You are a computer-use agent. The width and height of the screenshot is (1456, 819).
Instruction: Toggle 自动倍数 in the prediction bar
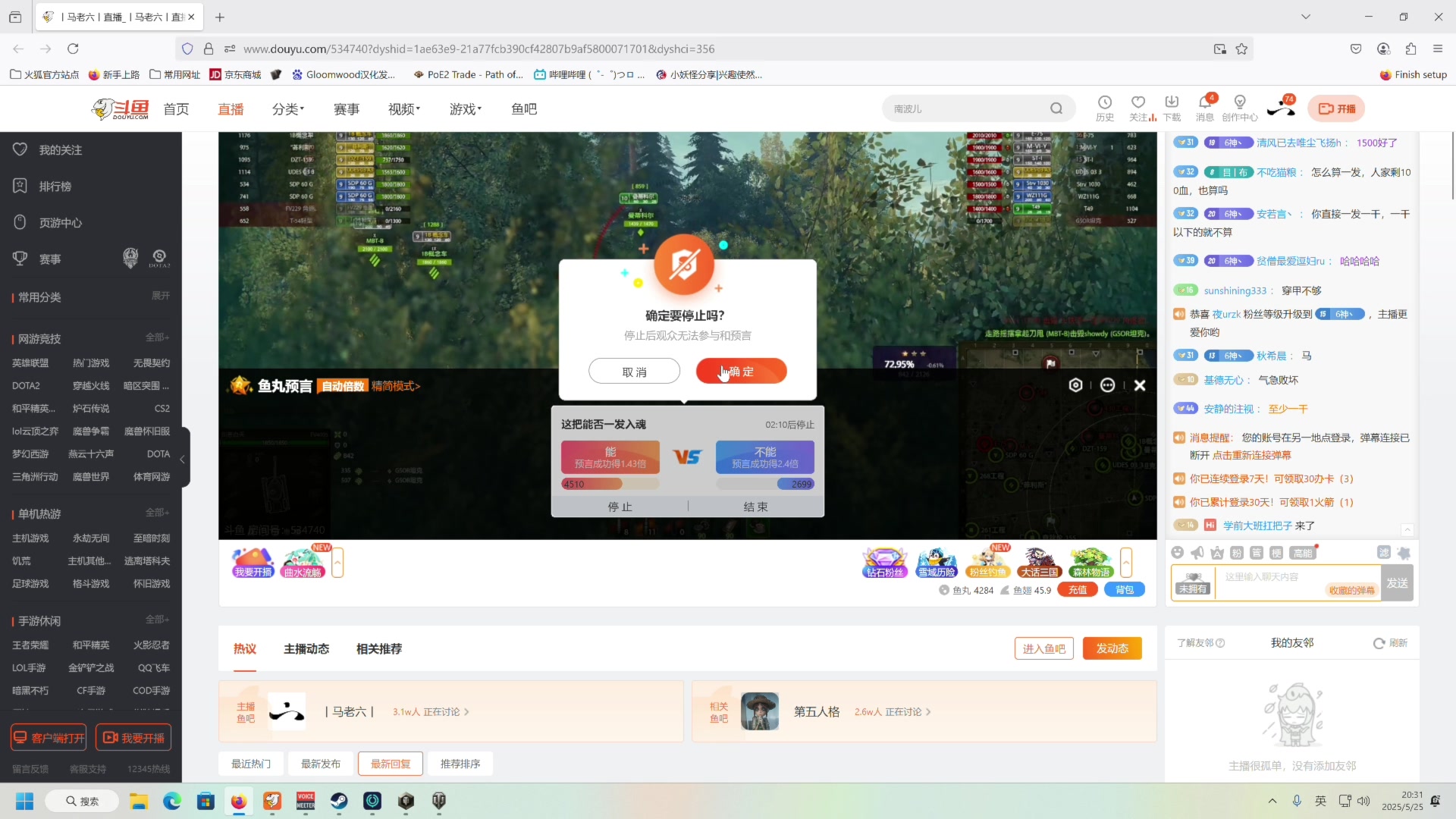coord(343,386)
